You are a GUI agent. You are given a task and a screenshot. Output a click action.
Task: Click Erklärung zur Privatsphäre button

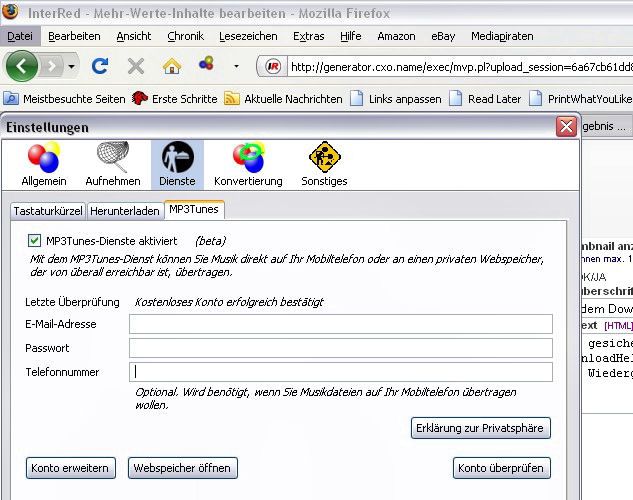click(x=480, y=428)
